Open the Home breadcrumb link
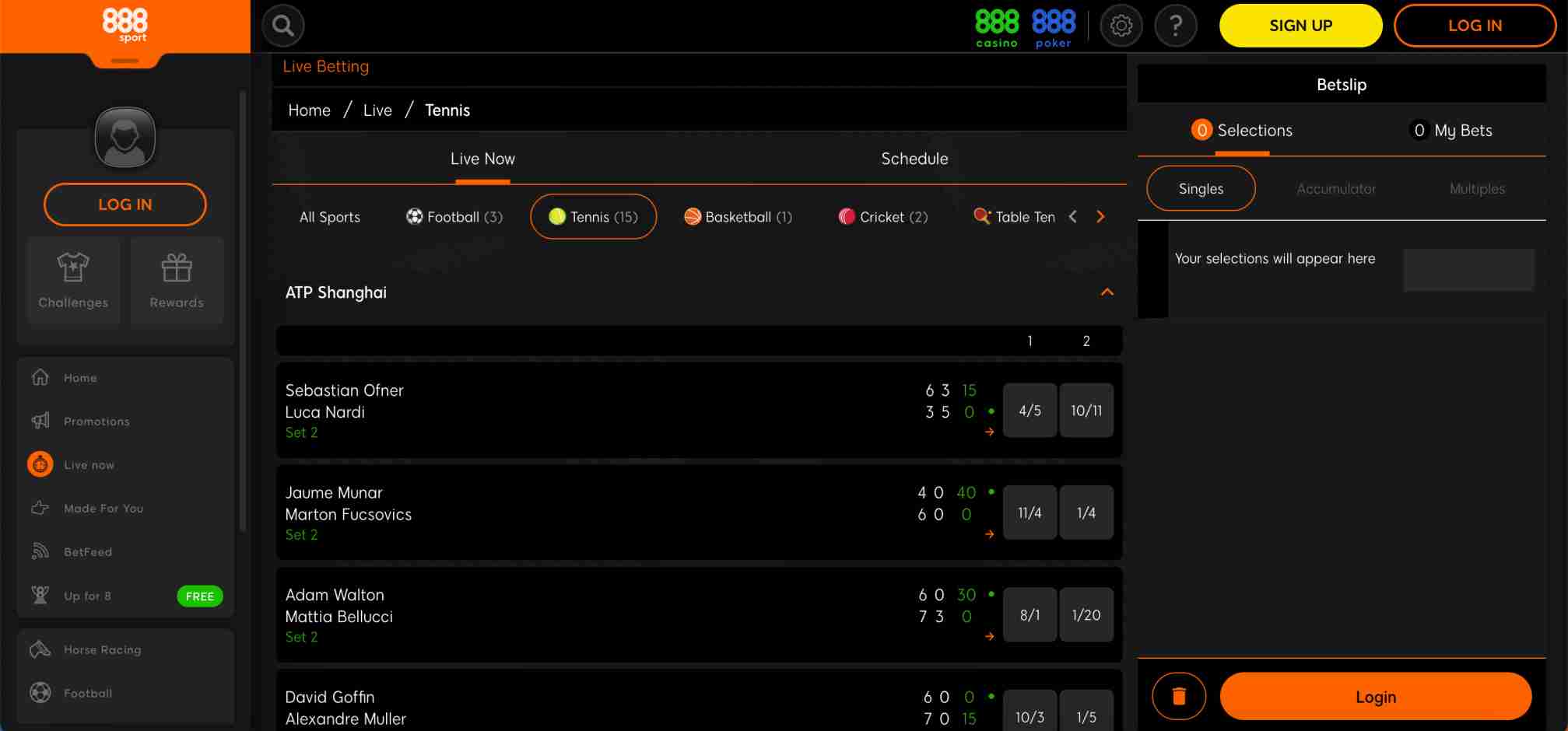Image resolution: width=1568 pixels, height=731 pixels. [308, 110]
